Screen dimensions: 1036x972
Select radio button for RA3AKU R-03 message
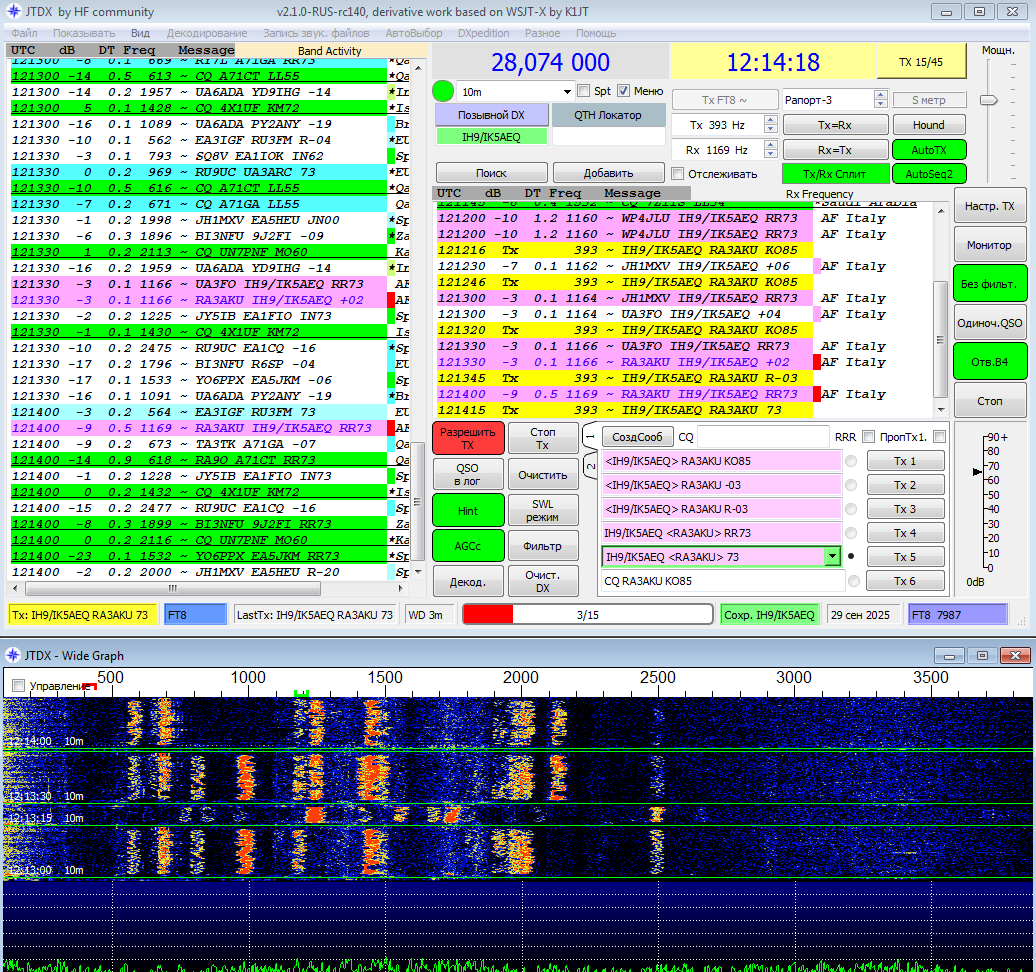tap(851, 509)
